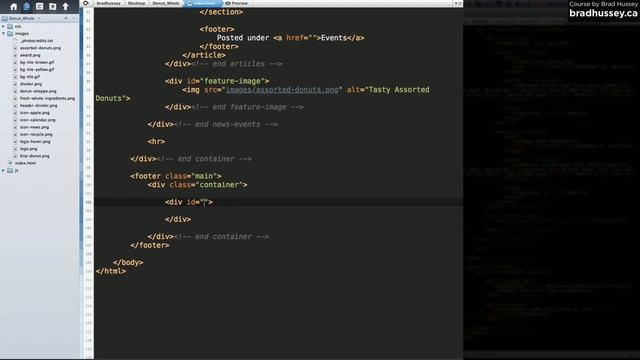Screen dimensions: 640x360
Task: Select icon-apple.png file
Action: [35, 113]
